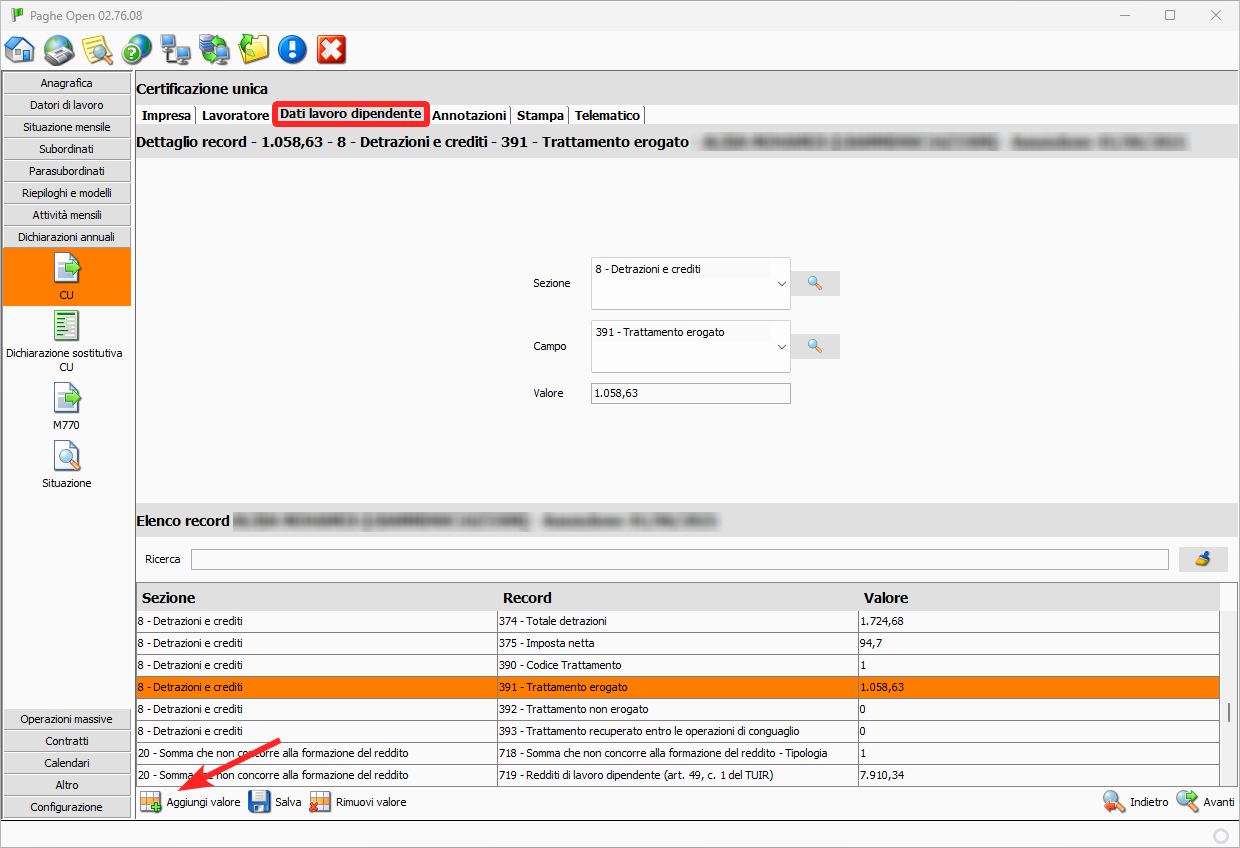Open the M770 declaration icon
This screenshot has width=1240, height=848.
(67, 400)
